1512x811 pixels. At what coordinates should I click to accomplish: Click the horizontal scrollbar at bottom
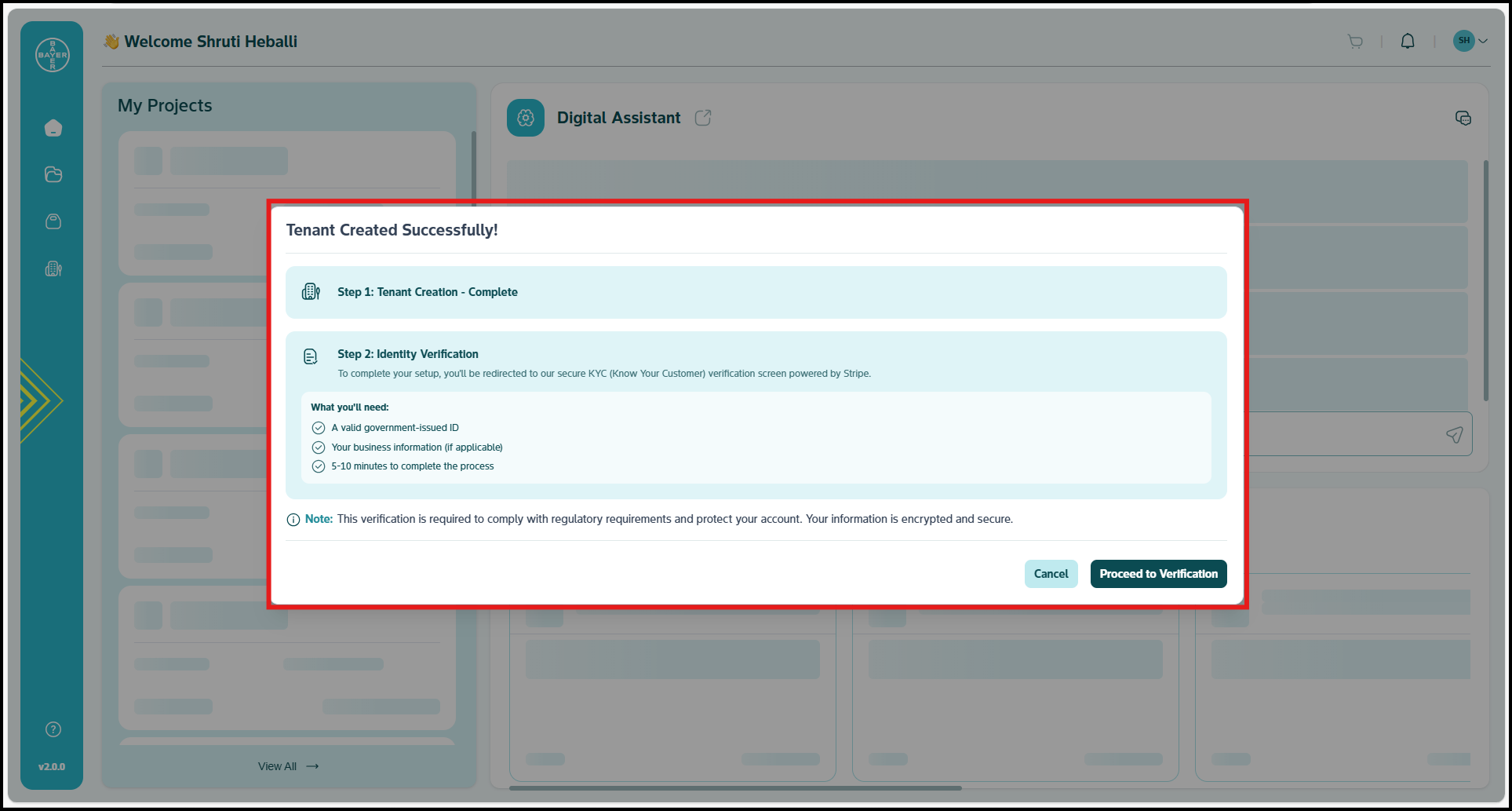pyautogui.click(x=735, y=787)
